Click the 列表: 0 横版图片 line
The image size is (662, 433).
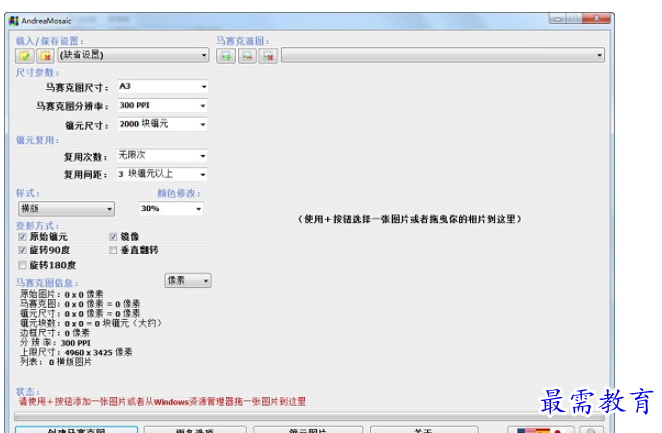tap(56, 362)
